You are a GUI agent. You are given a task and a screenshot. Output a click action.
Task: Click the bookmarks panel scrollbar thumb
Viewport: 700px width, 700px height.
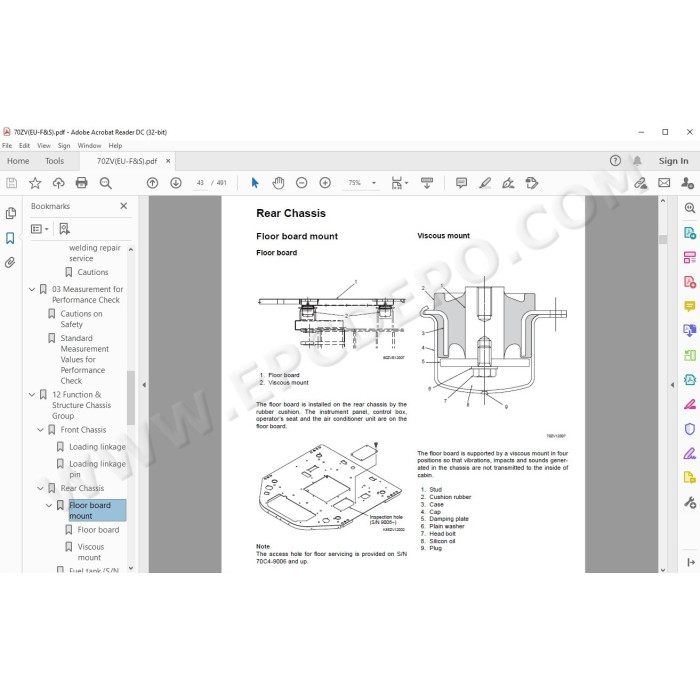click(x=131, y=397)
